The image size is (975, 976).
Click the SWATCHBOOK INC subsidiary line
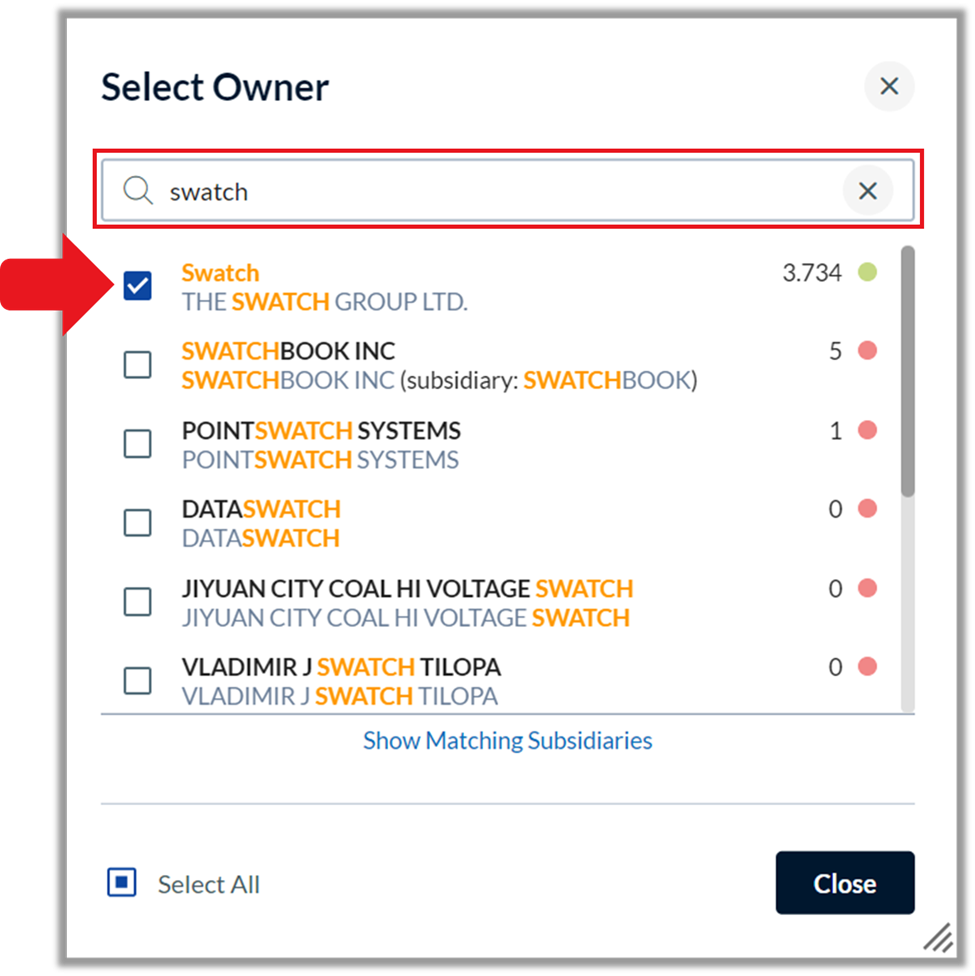(440, 380)
